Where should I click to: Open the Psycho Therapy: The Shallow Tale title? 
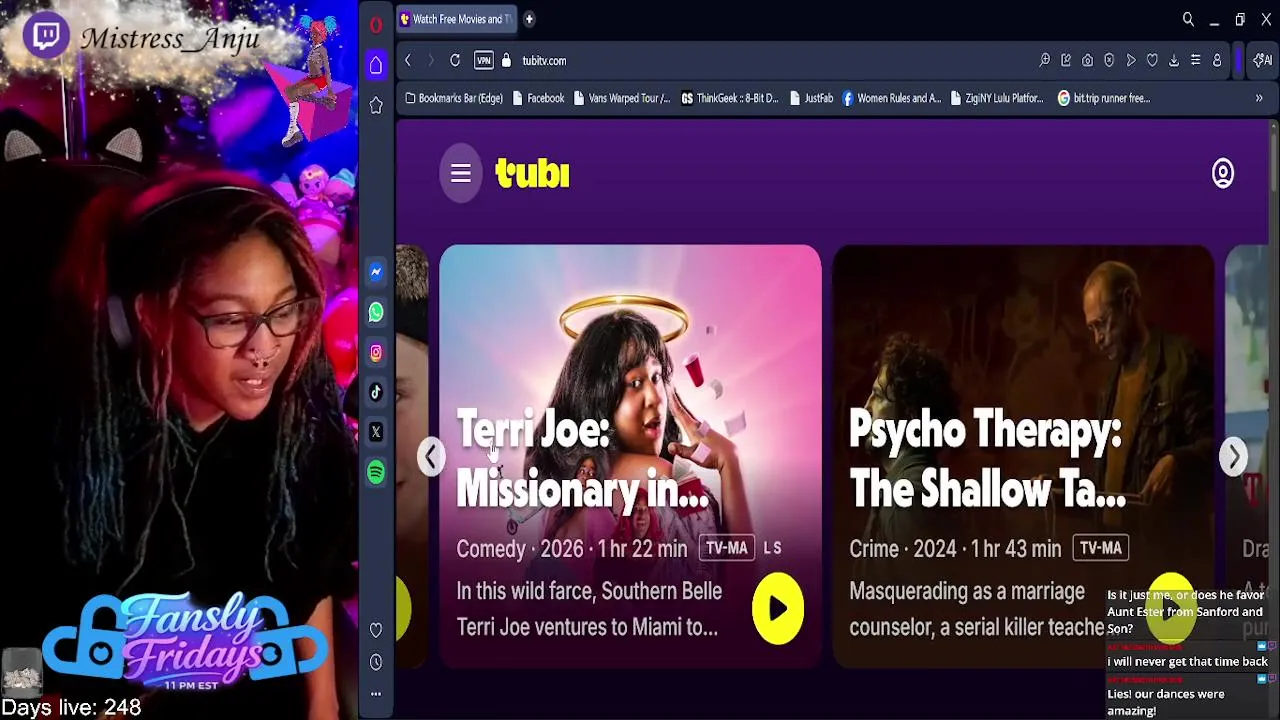click(987, 460)
